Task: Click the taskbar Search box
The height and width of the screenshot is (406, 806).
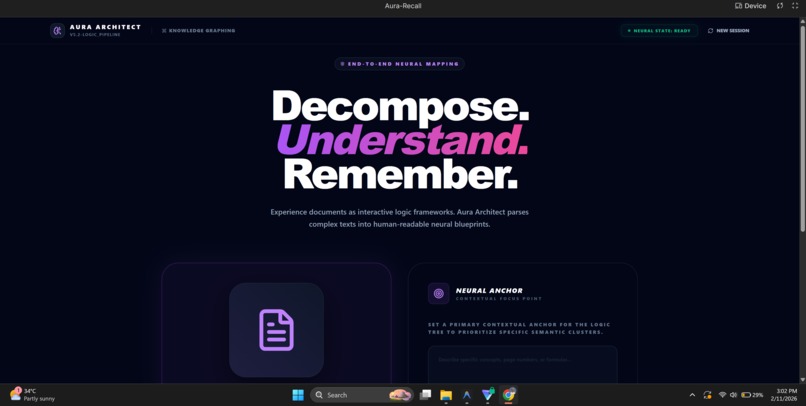Action: 362,395
